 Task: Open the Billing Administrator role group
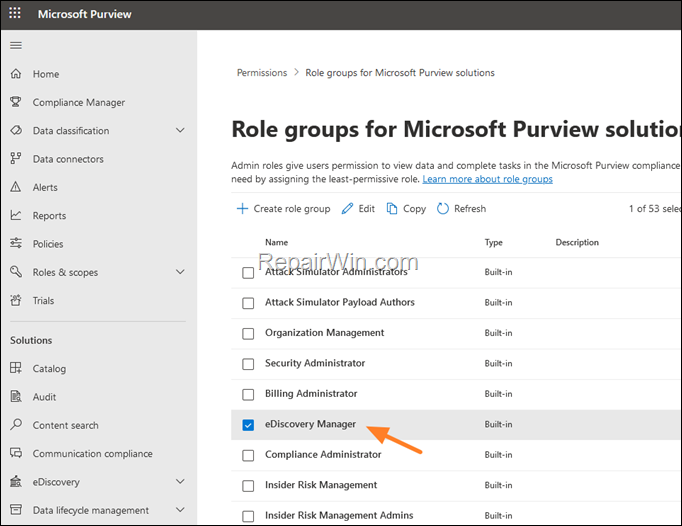(x=311, y=394)
